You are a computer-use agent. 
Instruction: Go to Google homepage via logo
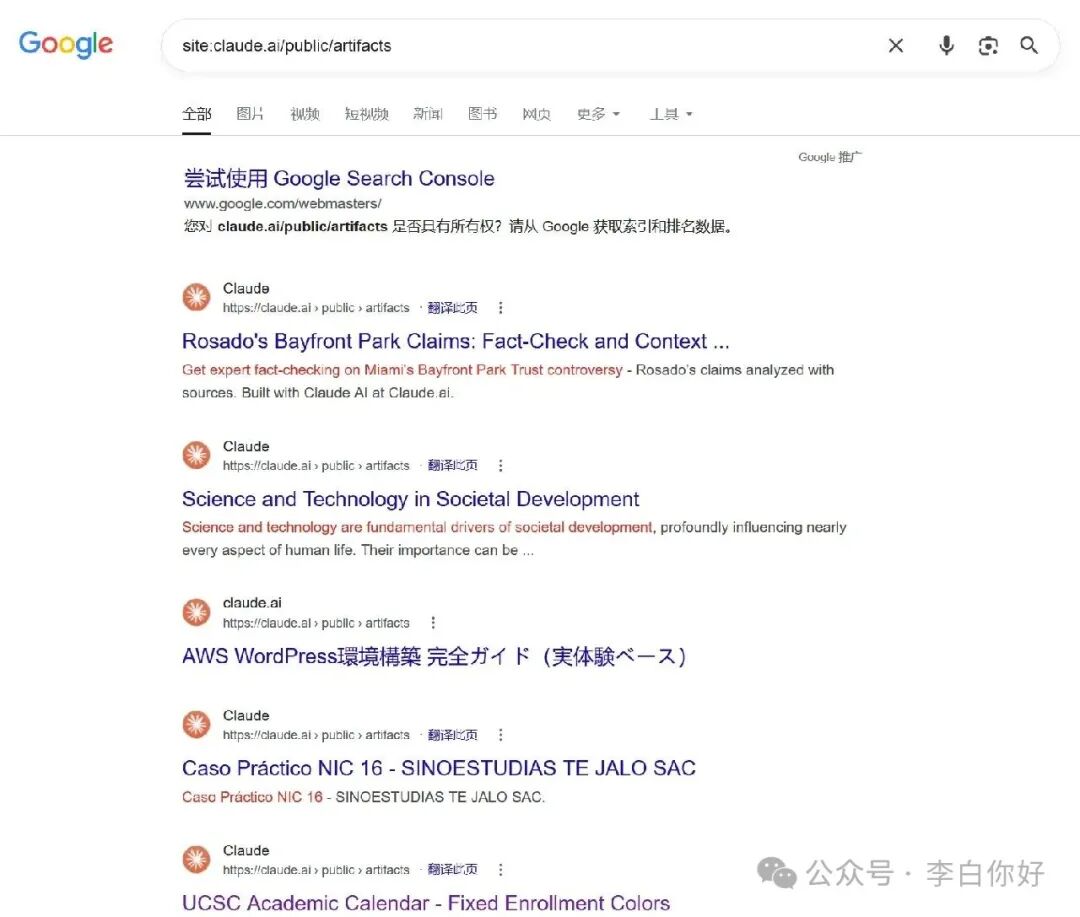(x=65, y=44)
